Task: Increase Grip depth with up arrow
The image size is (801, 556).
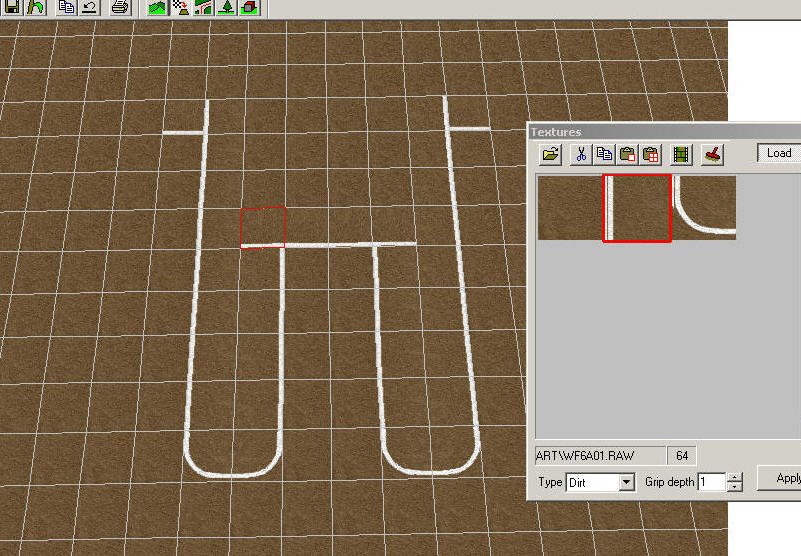Action: 735,477
